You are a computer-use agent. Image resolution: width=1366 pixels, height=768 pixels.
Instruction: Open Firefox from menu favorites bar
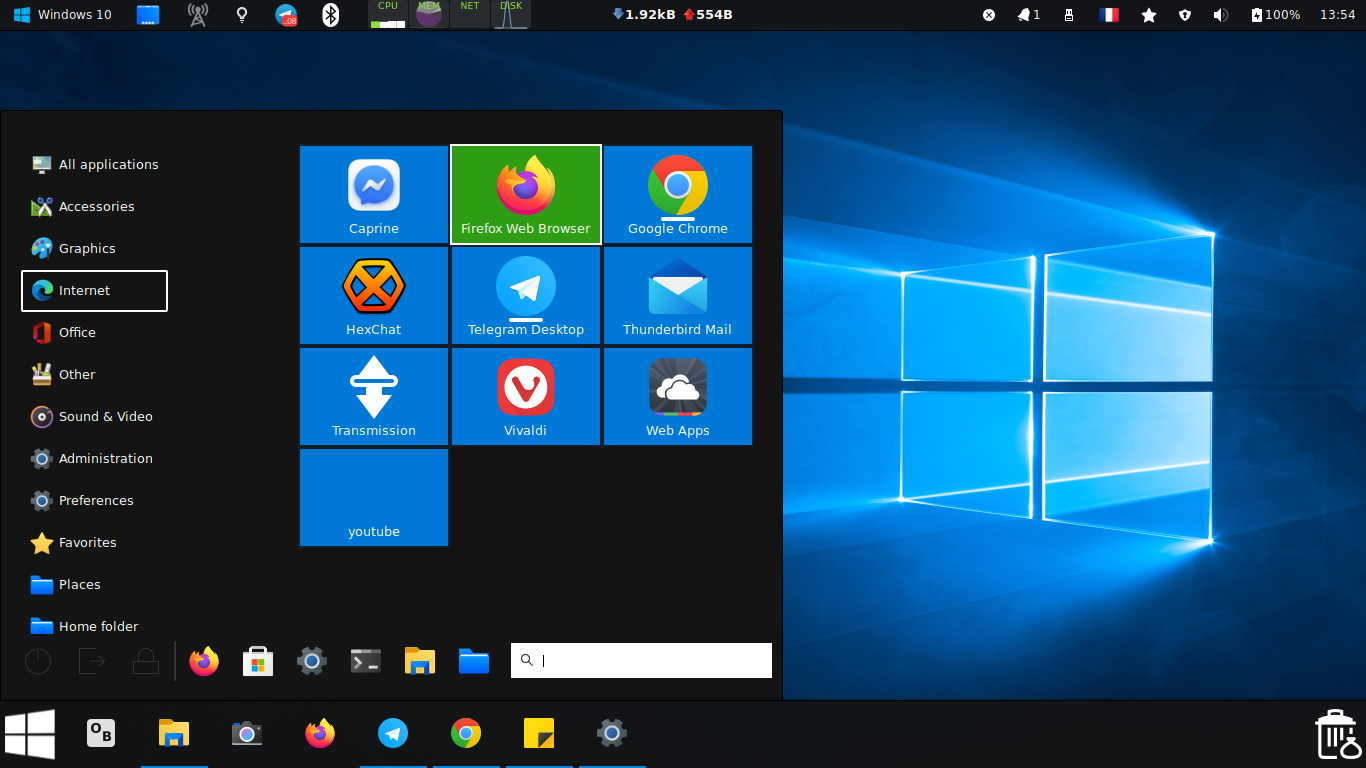click(204, 661)
